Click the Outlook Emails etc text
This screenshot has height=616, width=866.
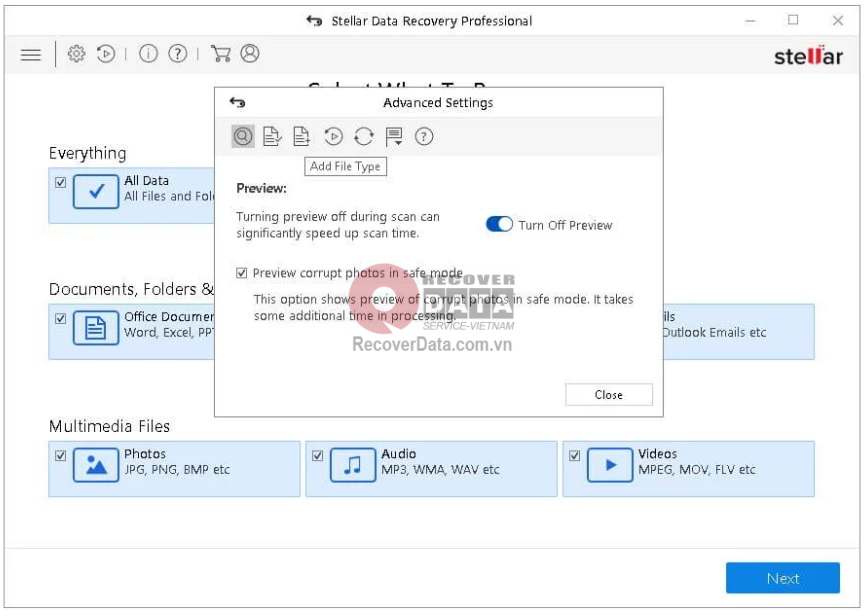click(714, 333)
